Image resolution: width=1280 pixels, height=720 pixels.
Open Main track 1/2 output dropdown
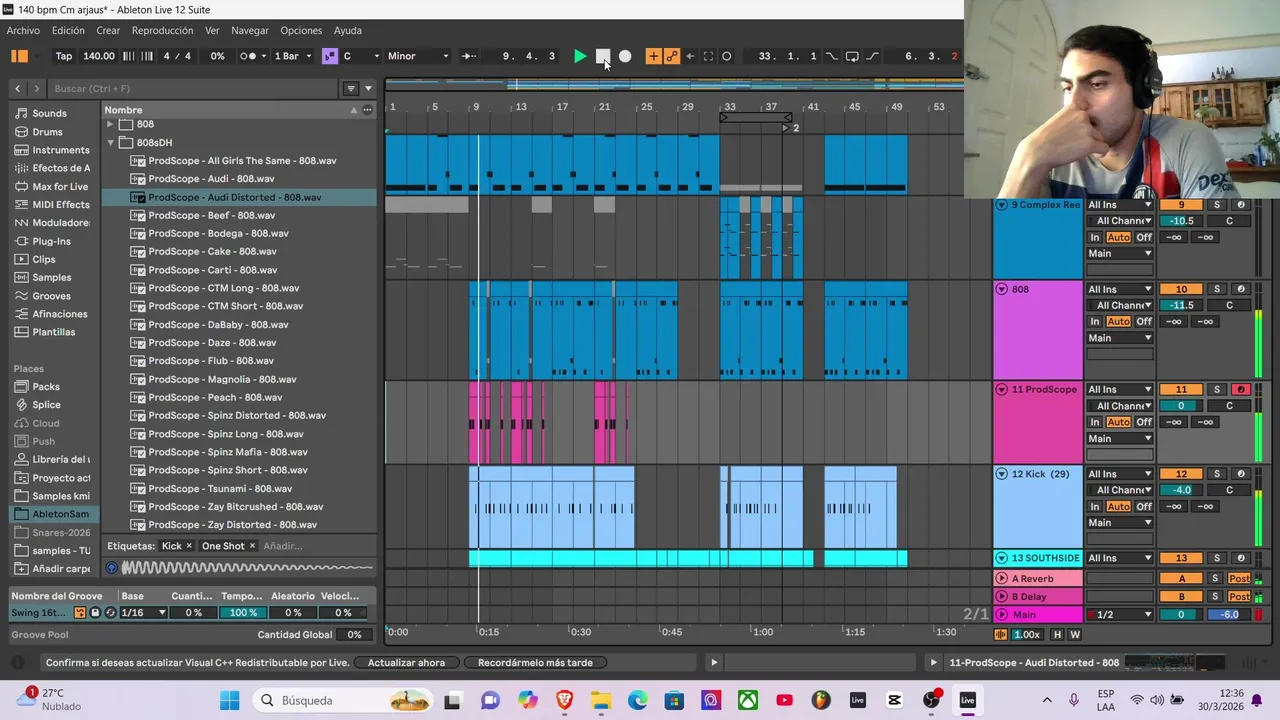point(1119,614)
